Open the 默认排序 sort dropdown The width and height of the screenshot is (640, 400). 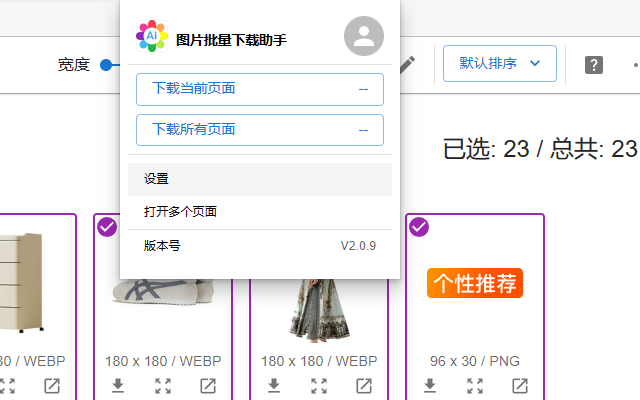click(x=500, y=64)
